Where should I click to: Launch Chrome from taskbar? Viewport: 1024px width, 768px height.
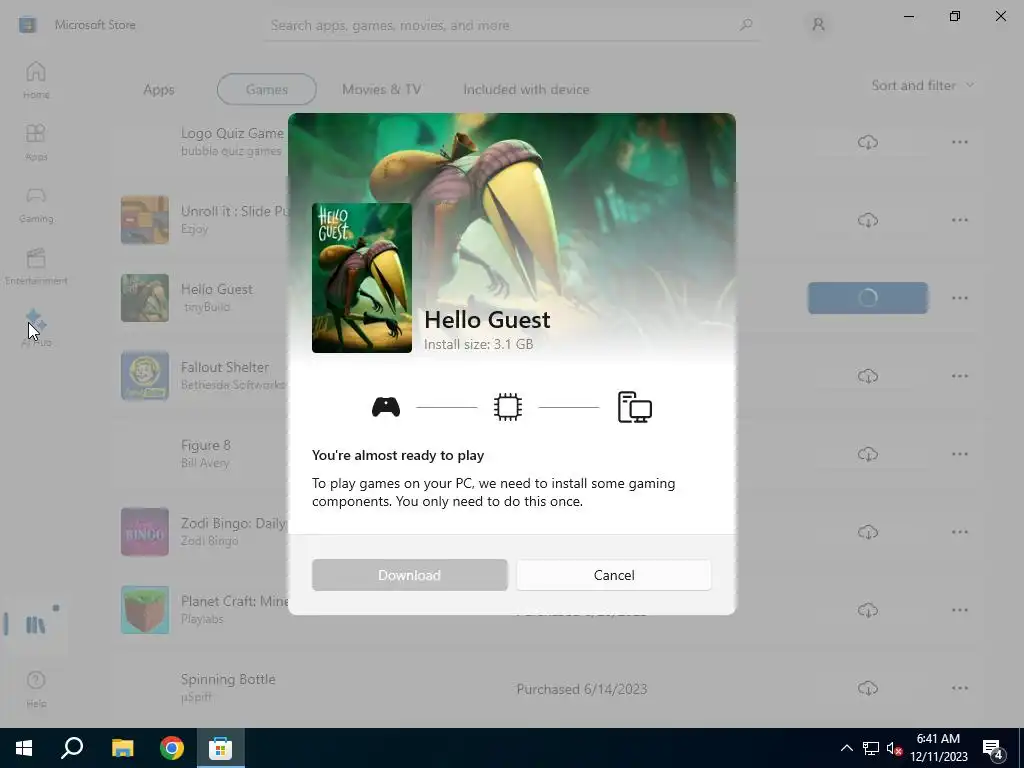172,748
